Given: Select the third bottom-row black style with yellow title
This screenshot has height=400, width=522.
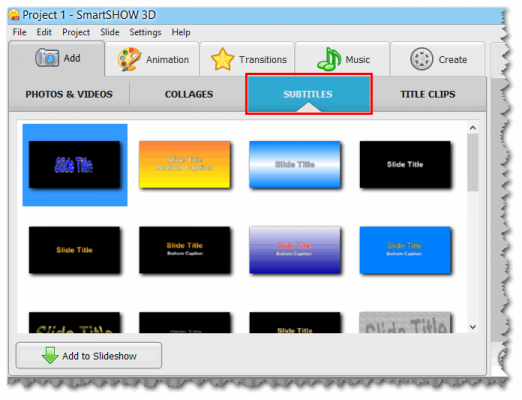Looking at the screenshot, I should pyautogui.click(x=295, y=323).
